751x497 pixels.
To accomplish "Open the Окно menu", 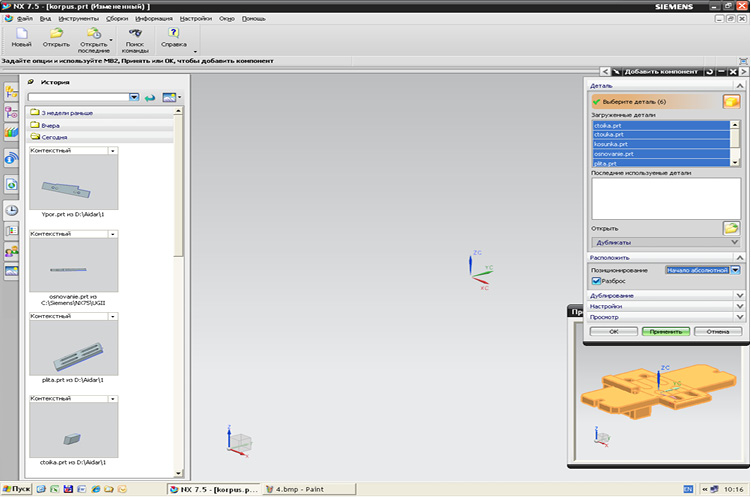I will [227, 19].
